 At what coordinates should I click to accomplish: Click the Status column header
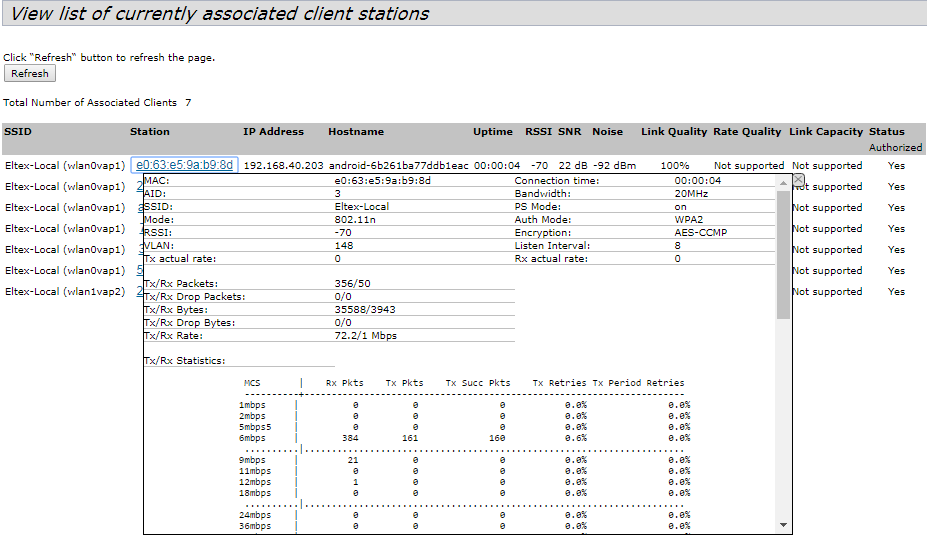coord(886,132)
